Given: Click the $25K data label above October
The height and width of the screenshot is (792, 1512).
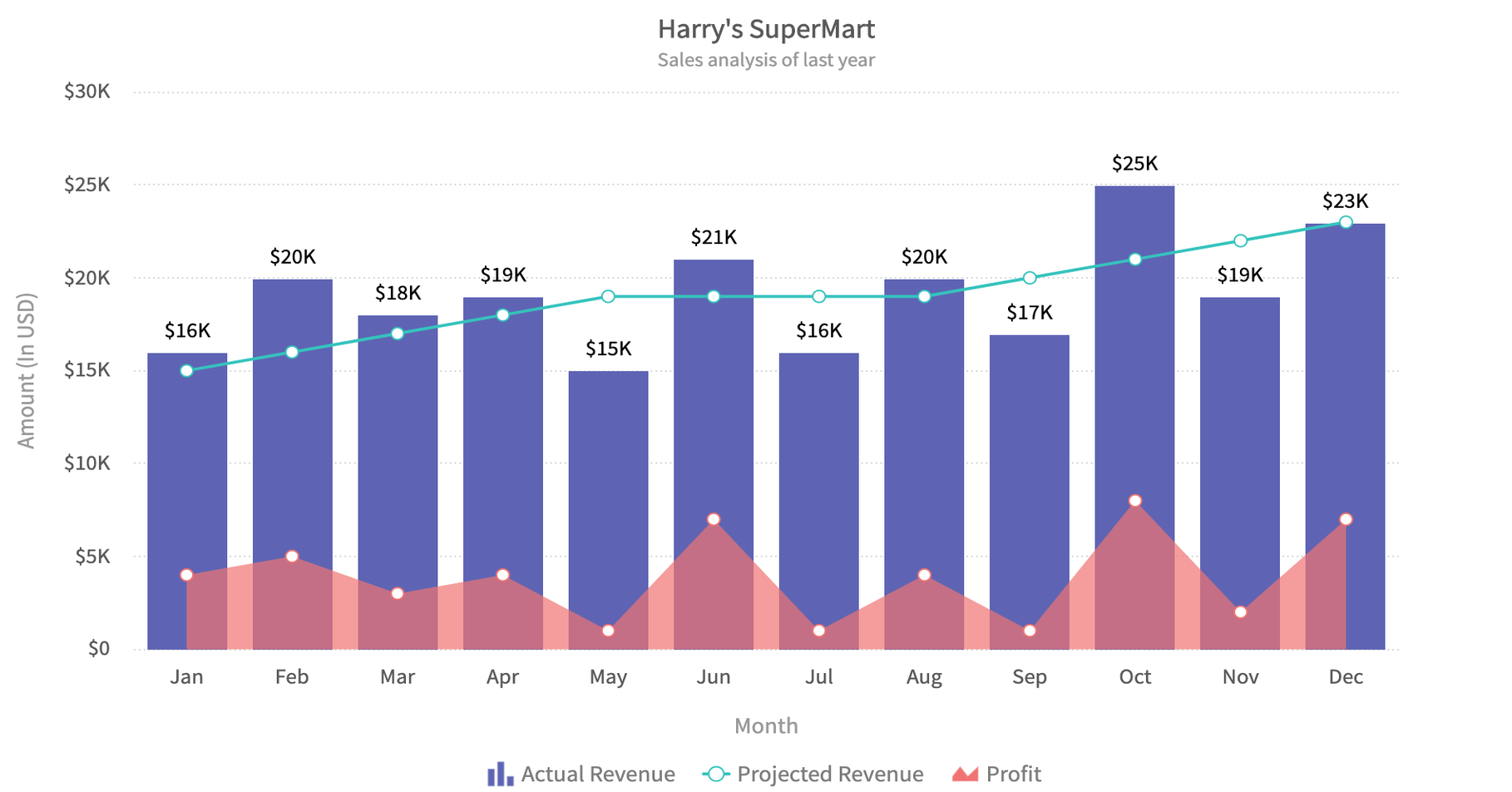Looking at the screenshot, I should pos(1134,163).
